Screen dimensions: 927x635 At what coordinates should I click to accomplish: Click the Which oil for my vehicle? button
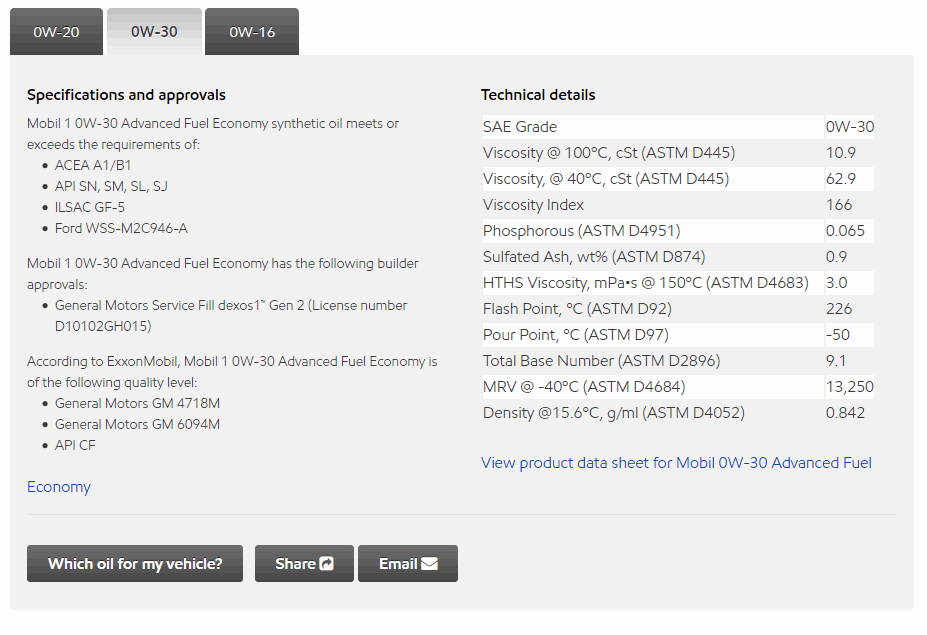pos(135,563)
